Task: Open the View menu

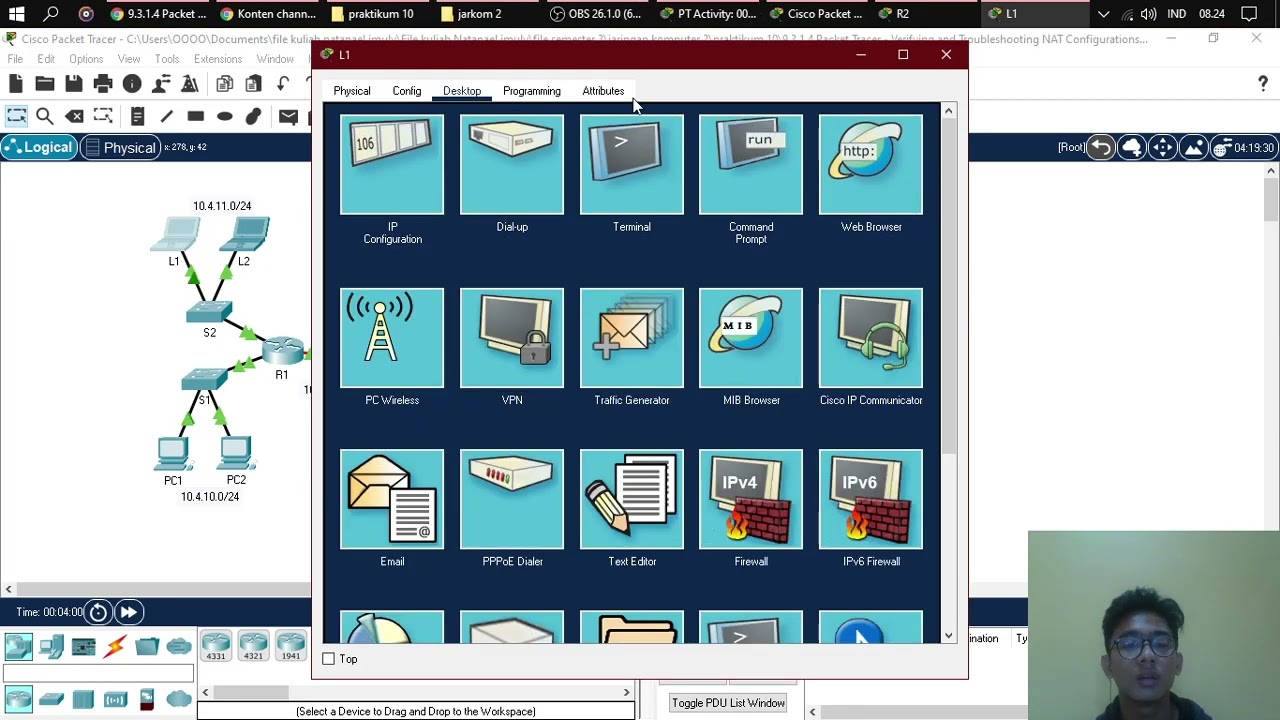Action: [x=129, y=59]
